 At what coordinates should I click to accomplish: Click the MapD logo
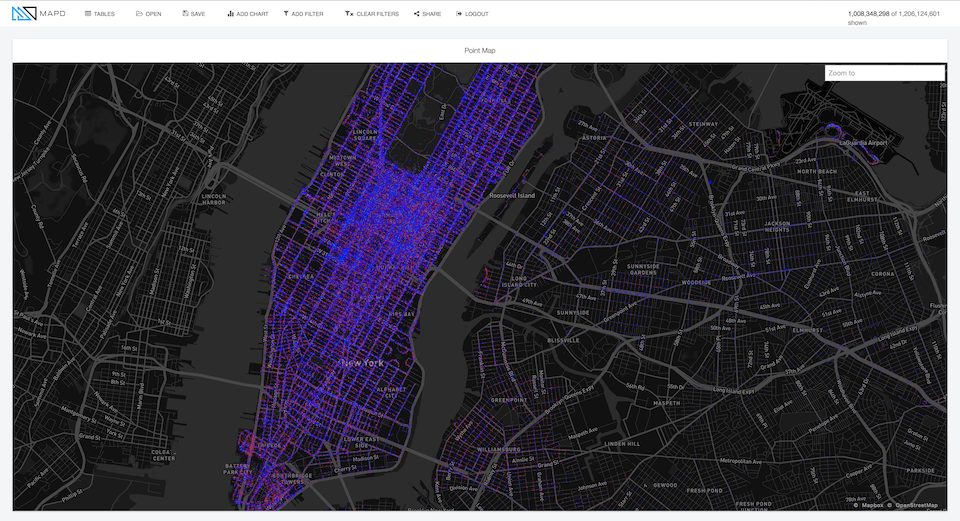38,13
